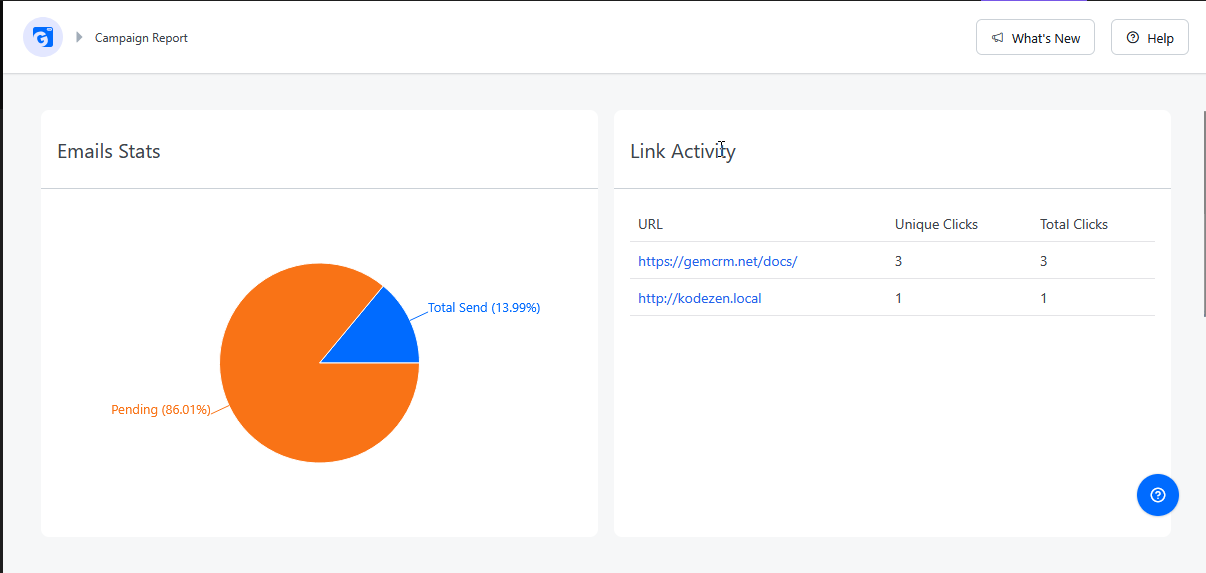Click unique clicks value 1 for kodezen.local

coord(899,298)
